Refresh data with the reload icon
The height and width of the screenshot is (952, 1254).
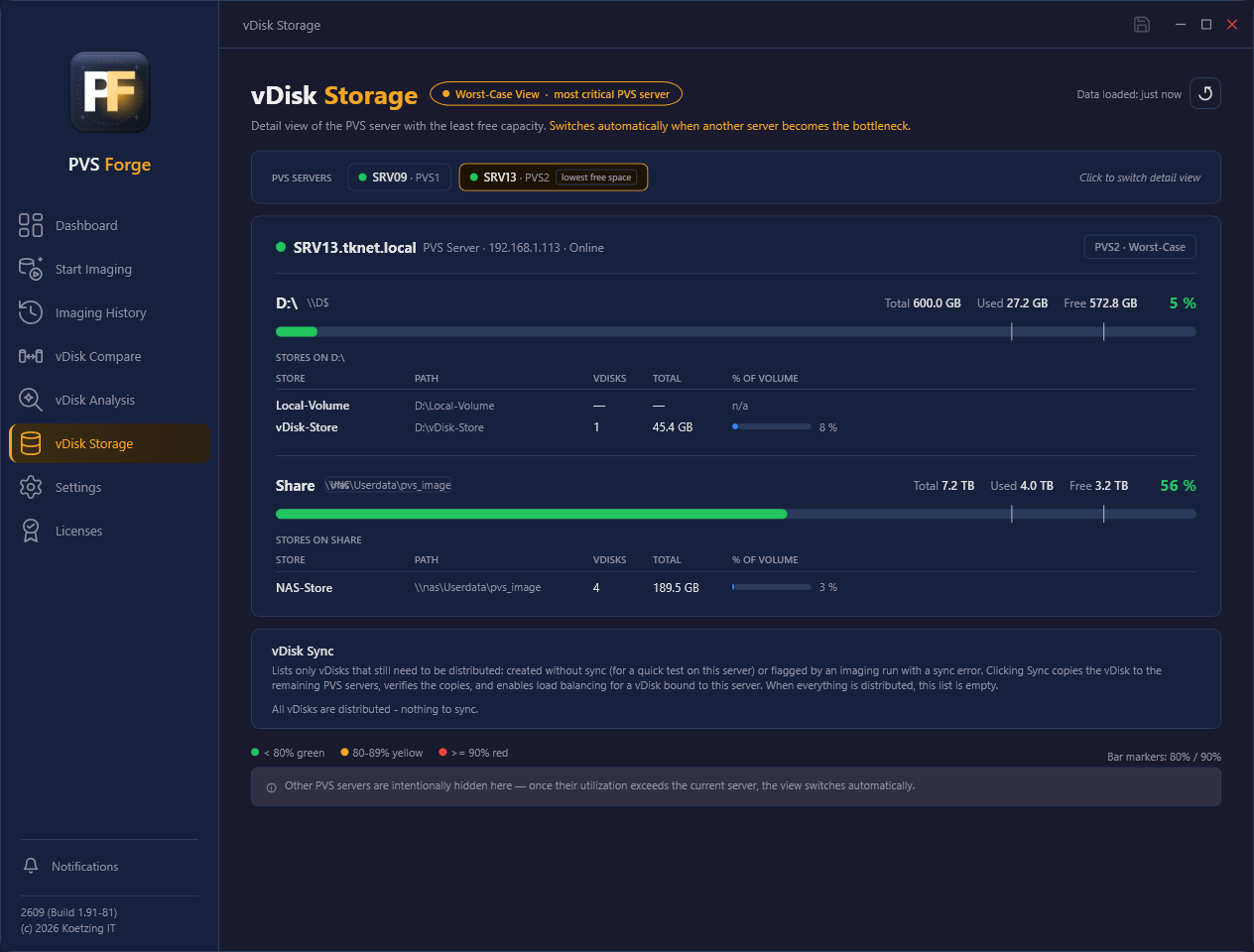(x=1205, y=93)
